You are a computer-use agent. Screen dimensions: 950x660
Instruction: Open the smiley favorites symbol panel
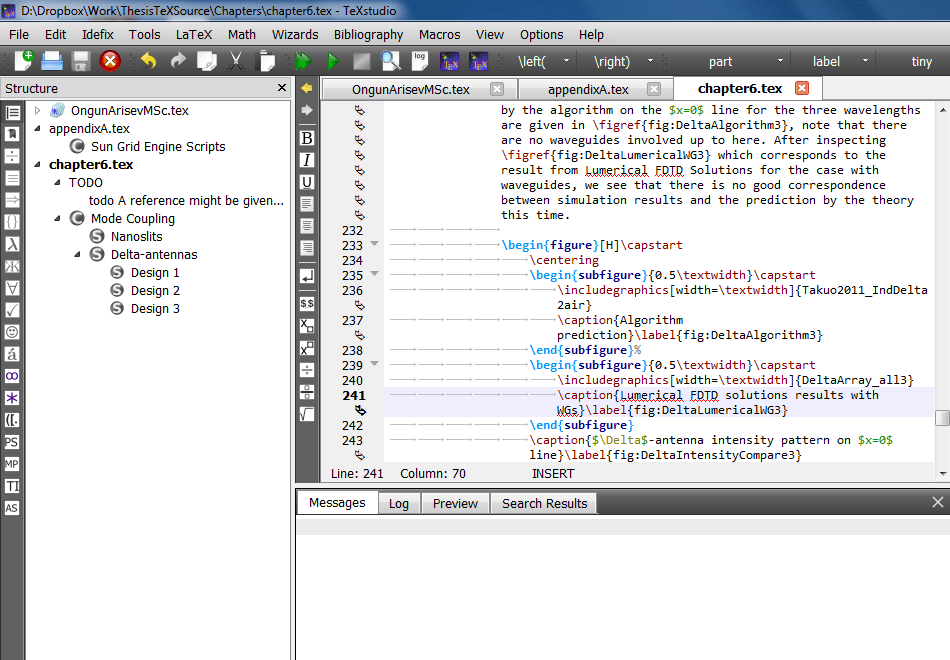point(12,332)
